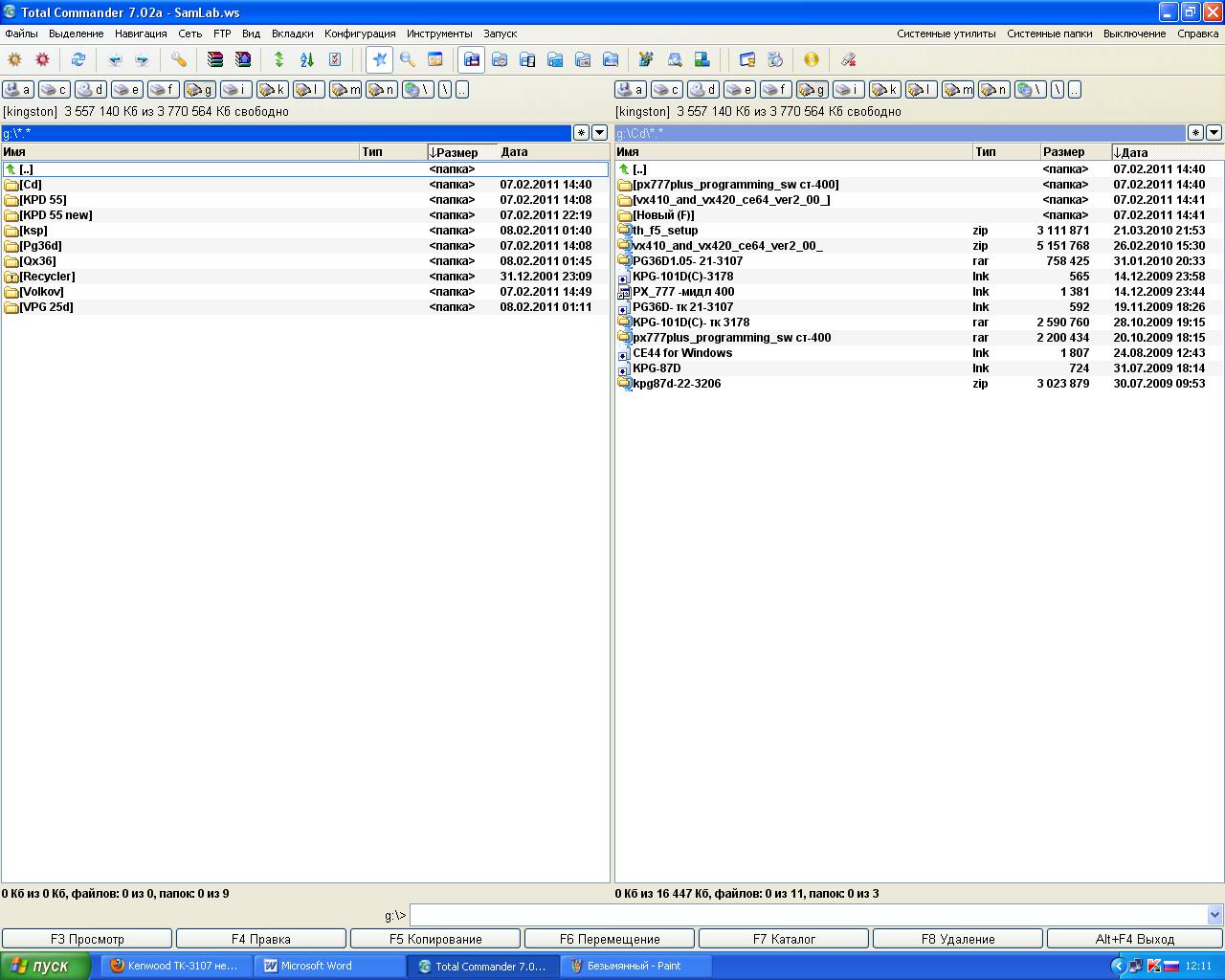Open the Справка menu
This screenshot has height=980, width=1225.
(1198, 33)
